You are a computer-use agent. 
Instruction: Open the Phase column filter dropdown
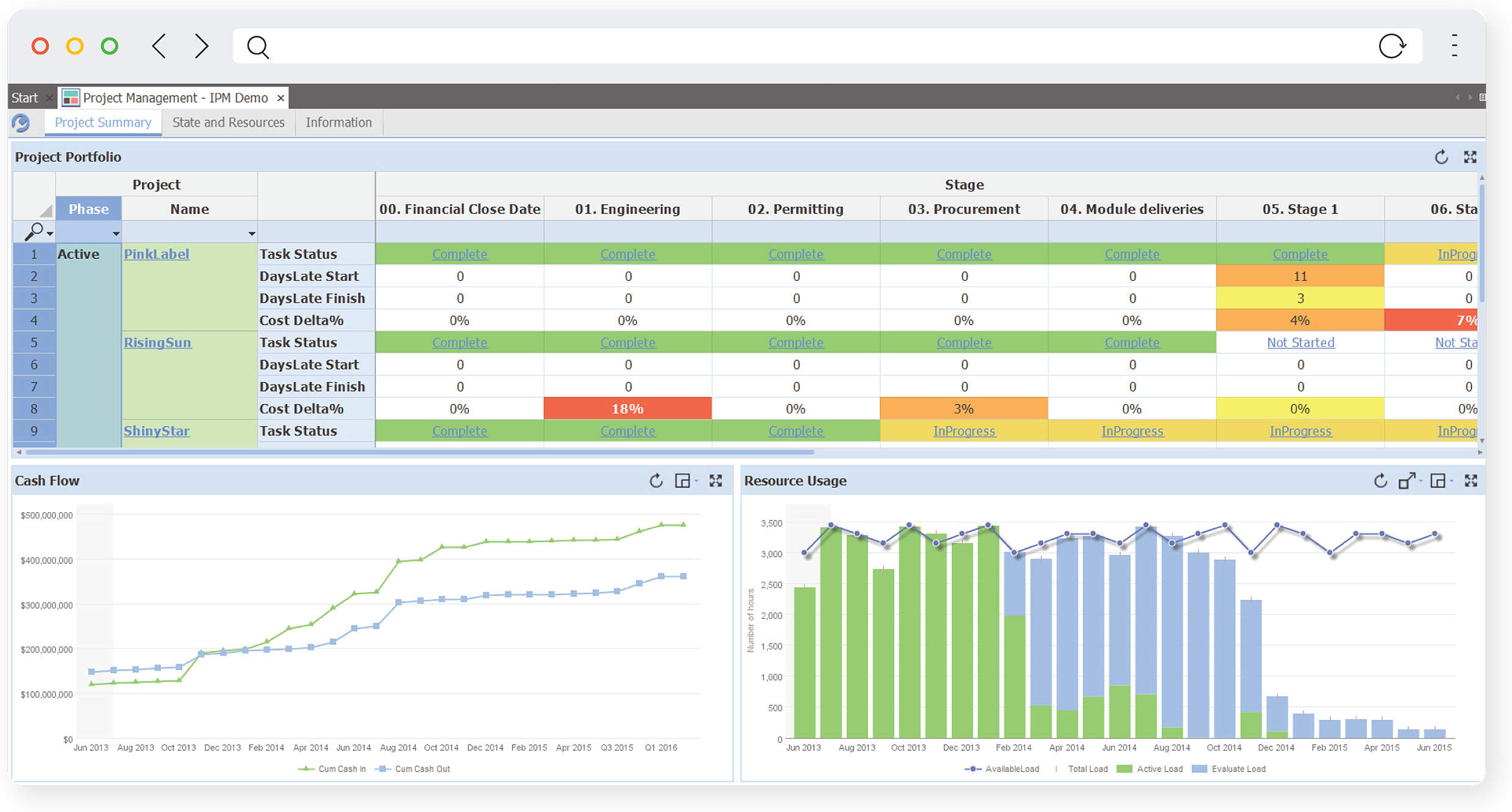click(x=115, y=233)
